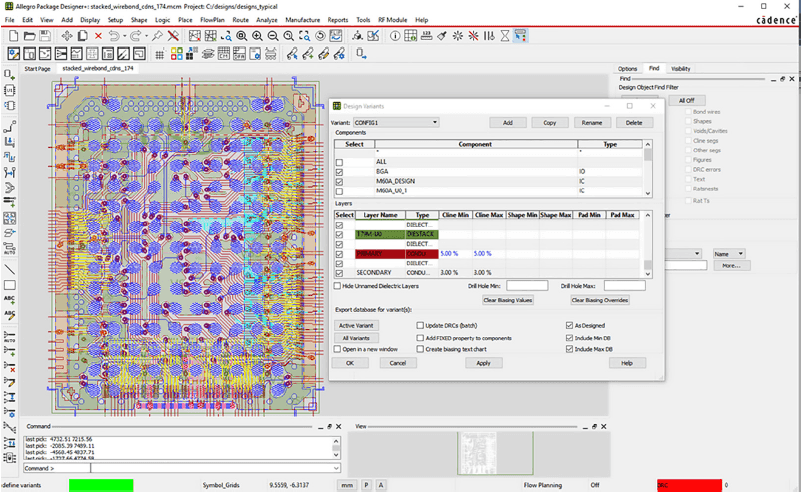Switch to the Options tab
This screenshot has height=496, width=806.
[627, 69]
